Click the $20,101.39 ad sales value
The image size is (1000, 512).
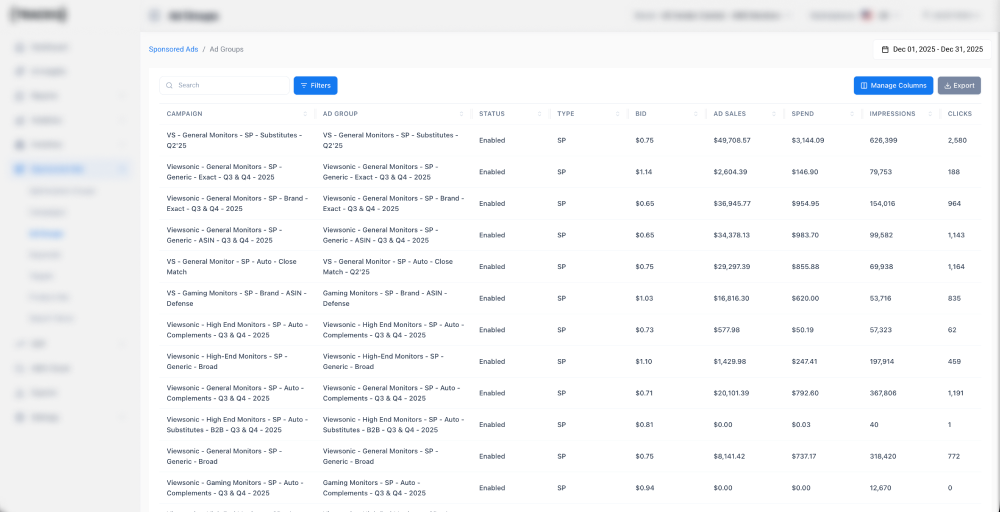click(x=732, y=393)
